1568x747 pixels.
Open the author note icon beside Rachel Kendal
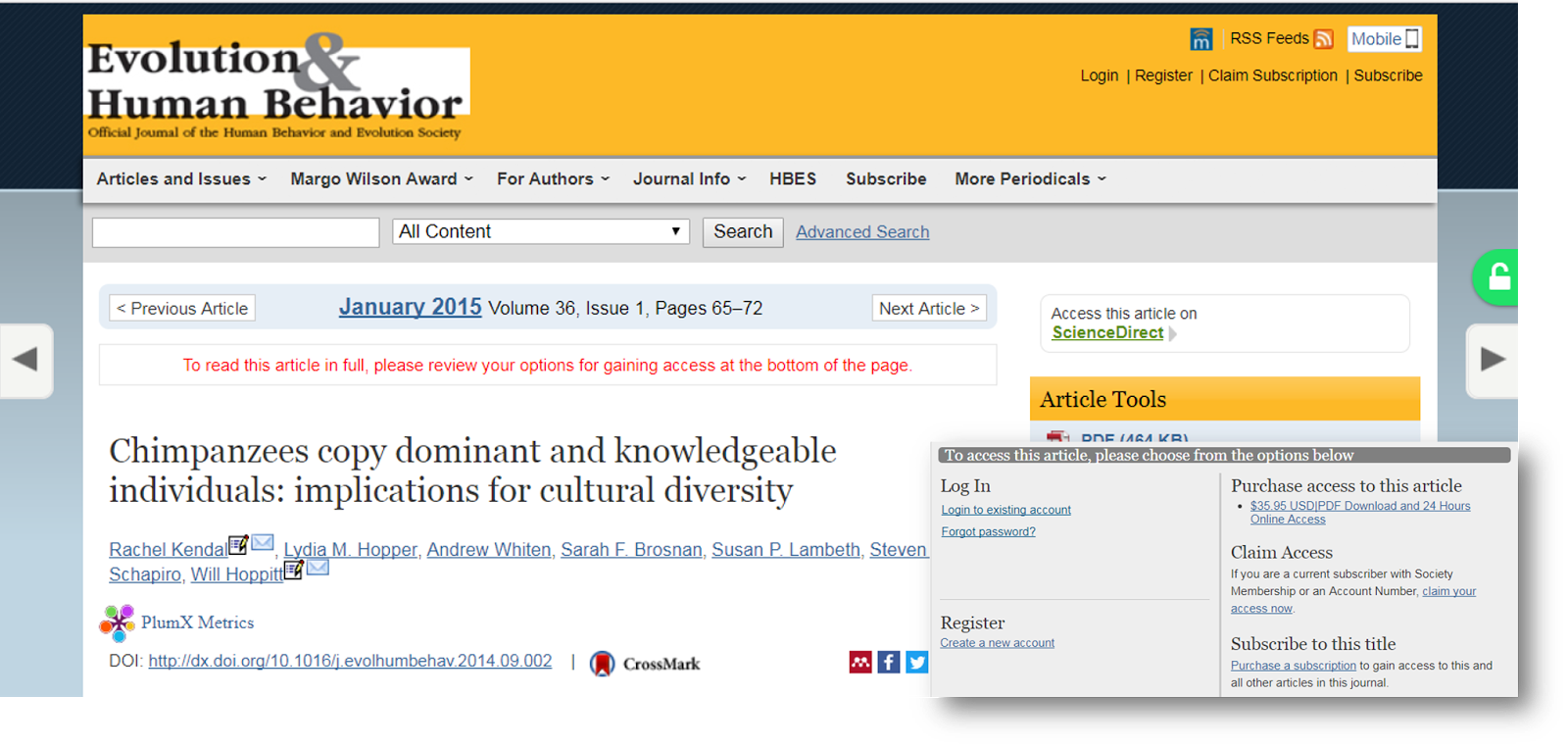(x=238, y=544)
